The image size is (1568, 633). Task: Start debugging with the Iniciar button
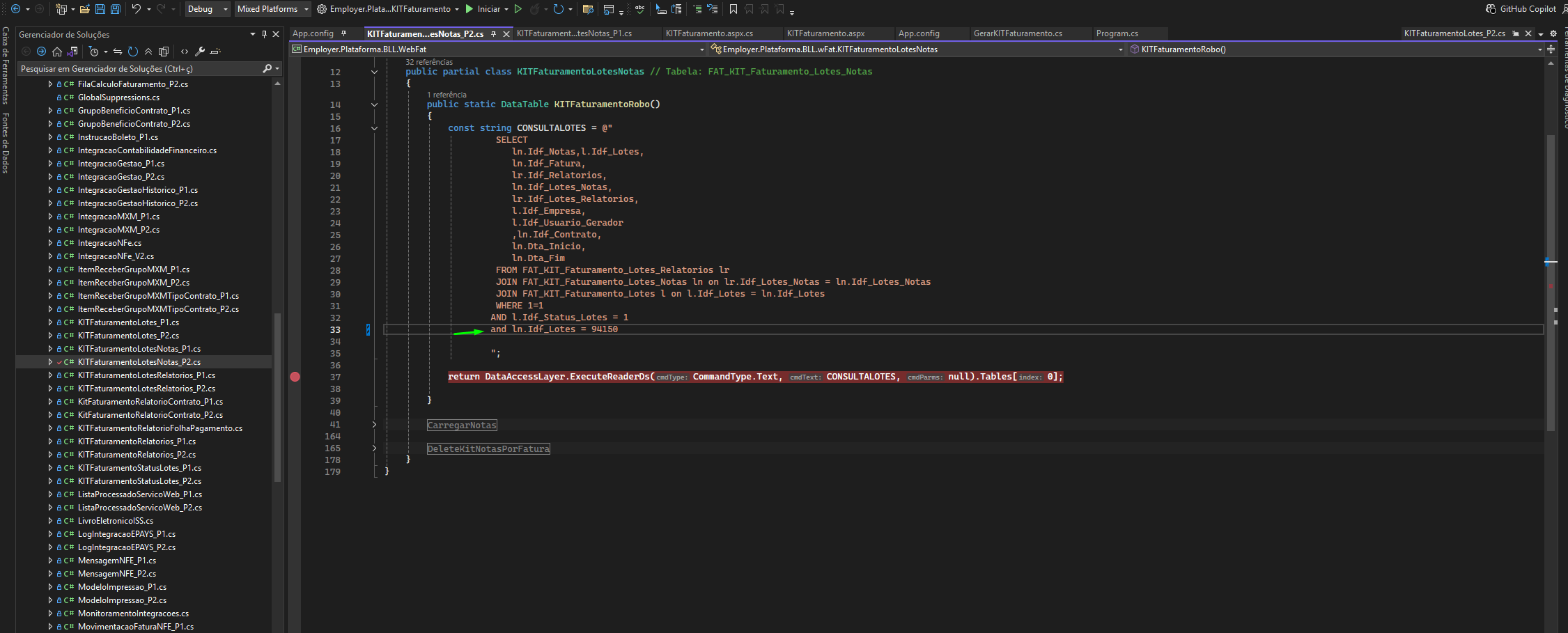point(482,9)
